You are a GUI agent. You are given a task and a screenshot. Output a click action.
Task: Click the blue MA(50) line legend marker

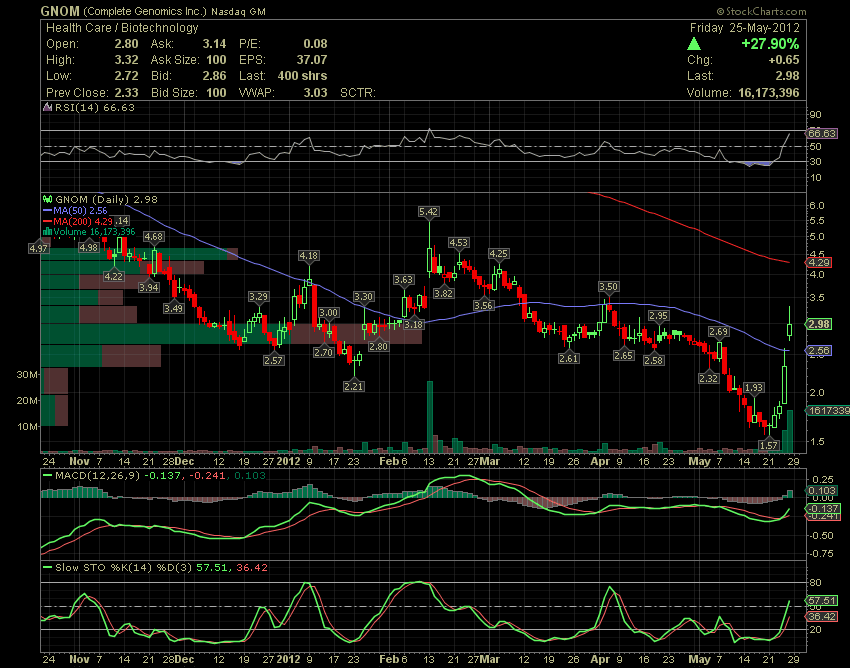click(x=47, y=211)
